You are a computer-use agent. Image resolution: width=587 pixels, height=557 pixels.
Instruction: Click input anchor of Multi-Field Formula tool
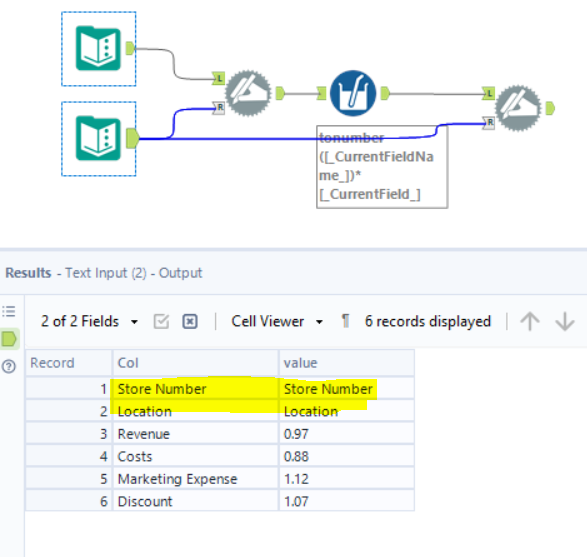(x=321, y=93)
